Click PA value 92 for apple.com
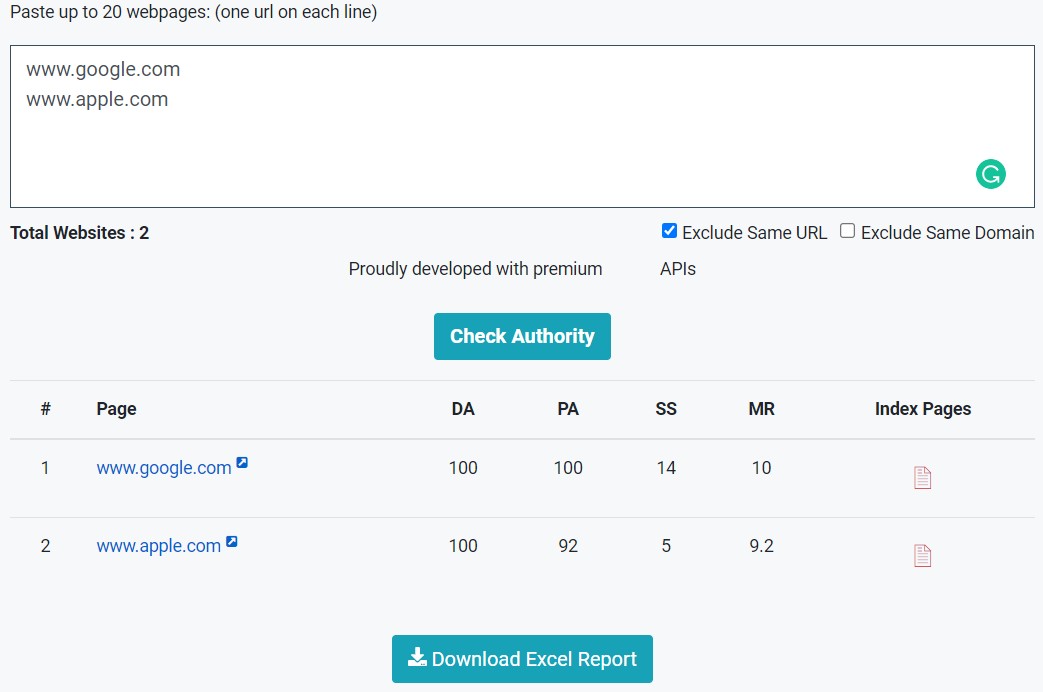The image size is (1043, 692). [x=568, y=546]
